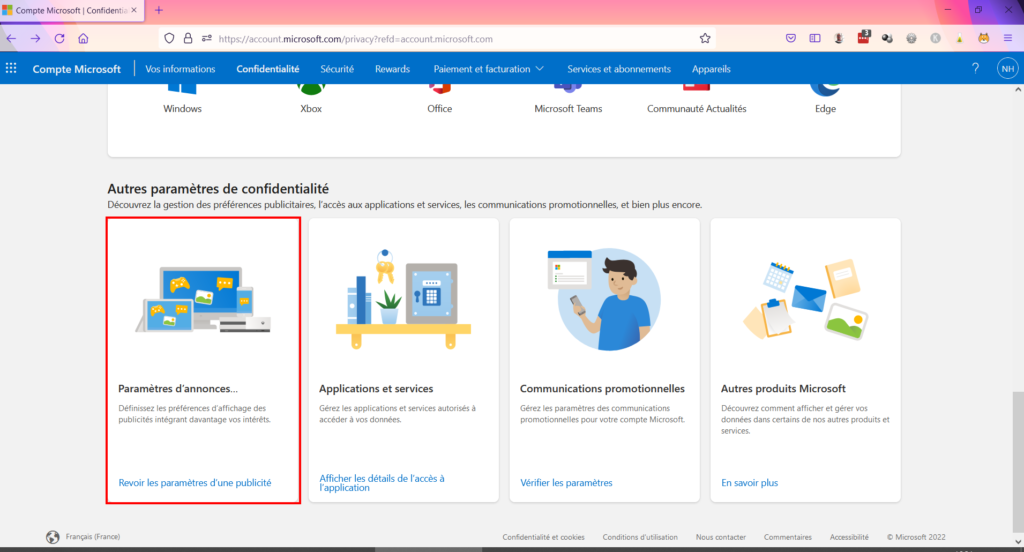Image resolution: width=1024 pixels, height=552 pixels.
Task: Open red extension with badge 3
Action: 863,37
